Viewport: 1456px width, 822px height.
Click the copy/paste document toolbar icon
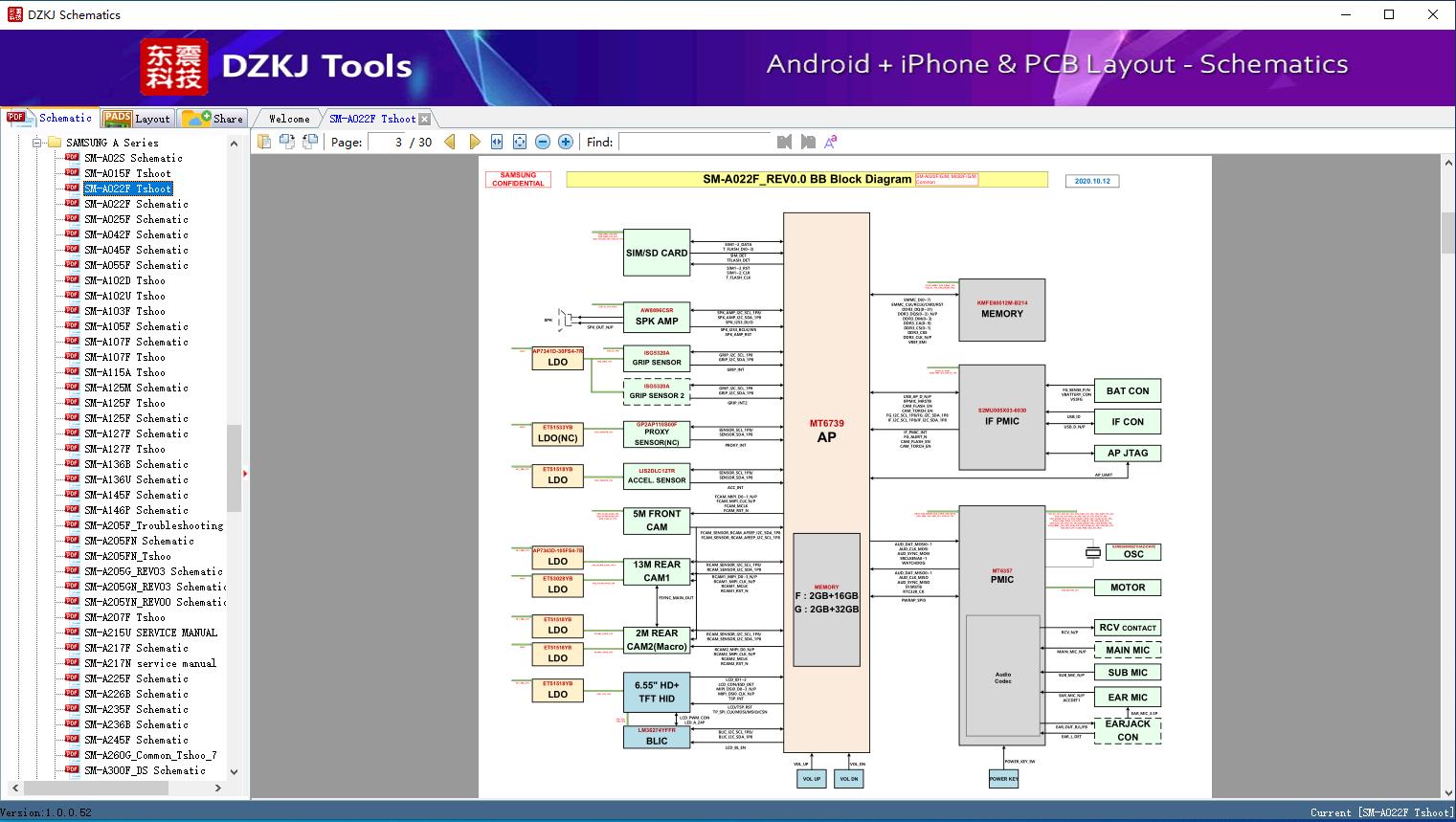point(264,142)
